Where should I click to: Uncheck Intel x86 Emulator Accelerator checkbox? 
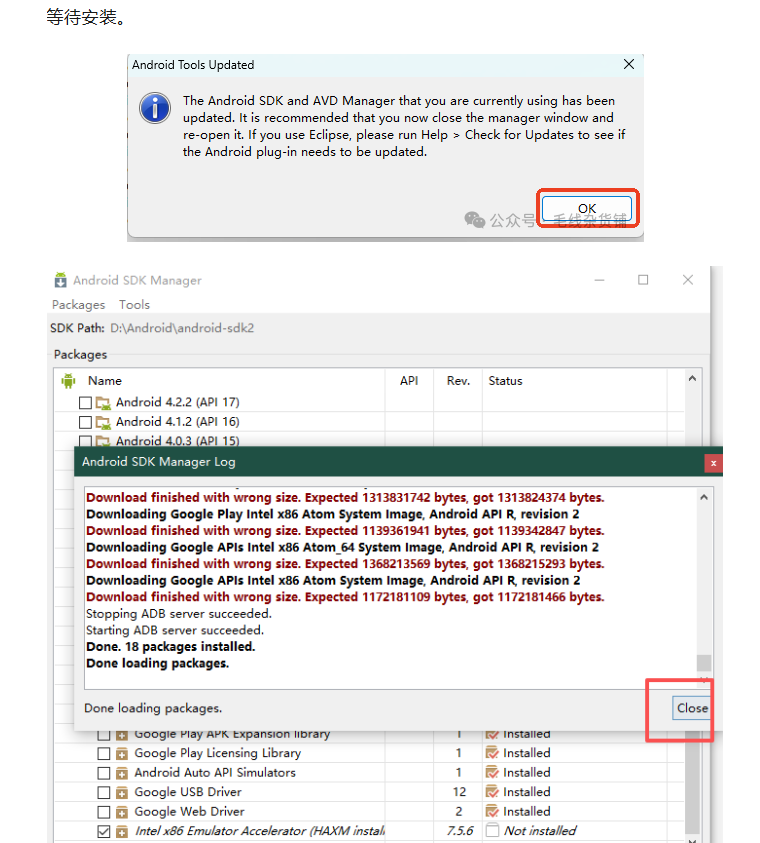coord(104,831)
